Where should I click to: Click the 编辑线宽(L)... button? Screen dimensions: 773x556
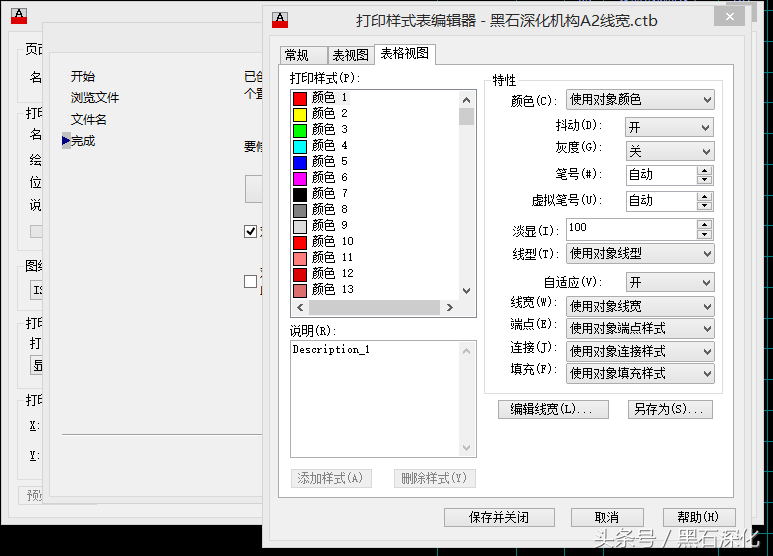(553, 409)
